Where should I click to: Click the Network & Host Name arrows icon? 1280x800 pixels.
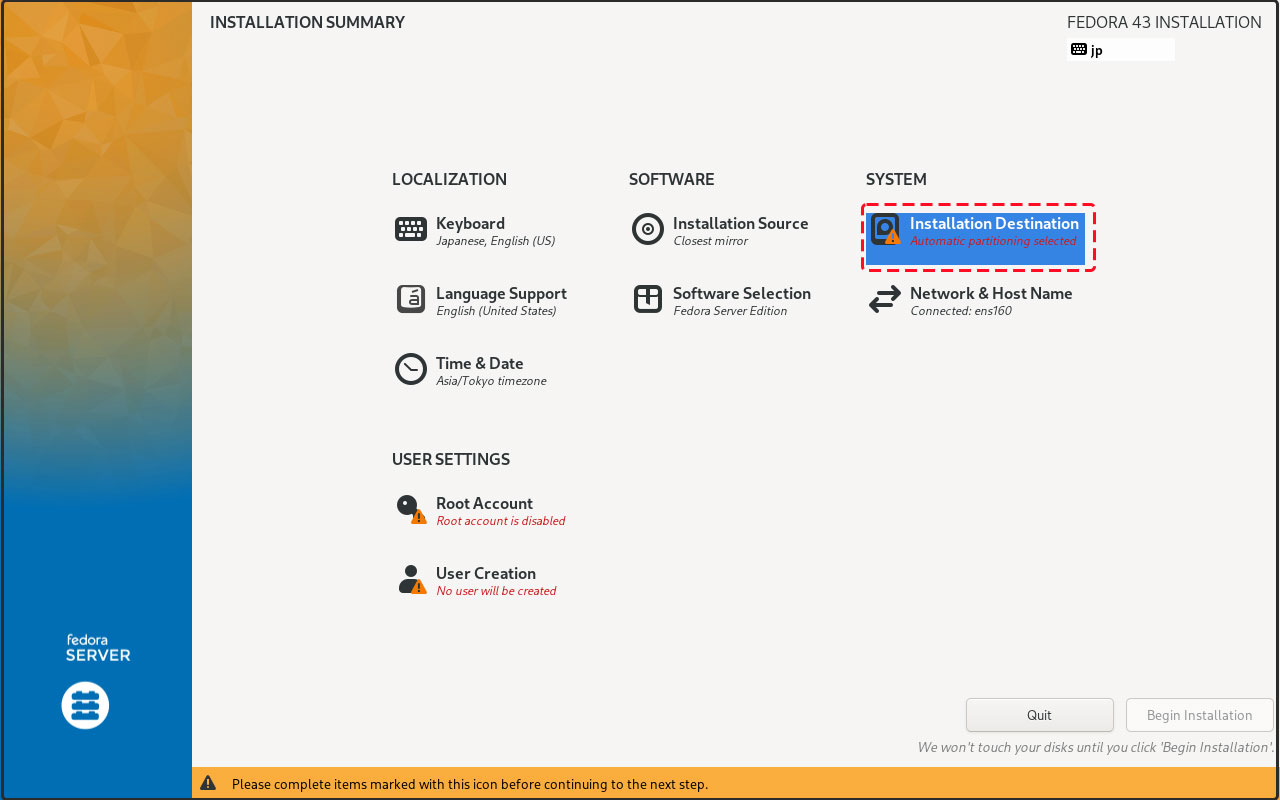pos(885,300)
